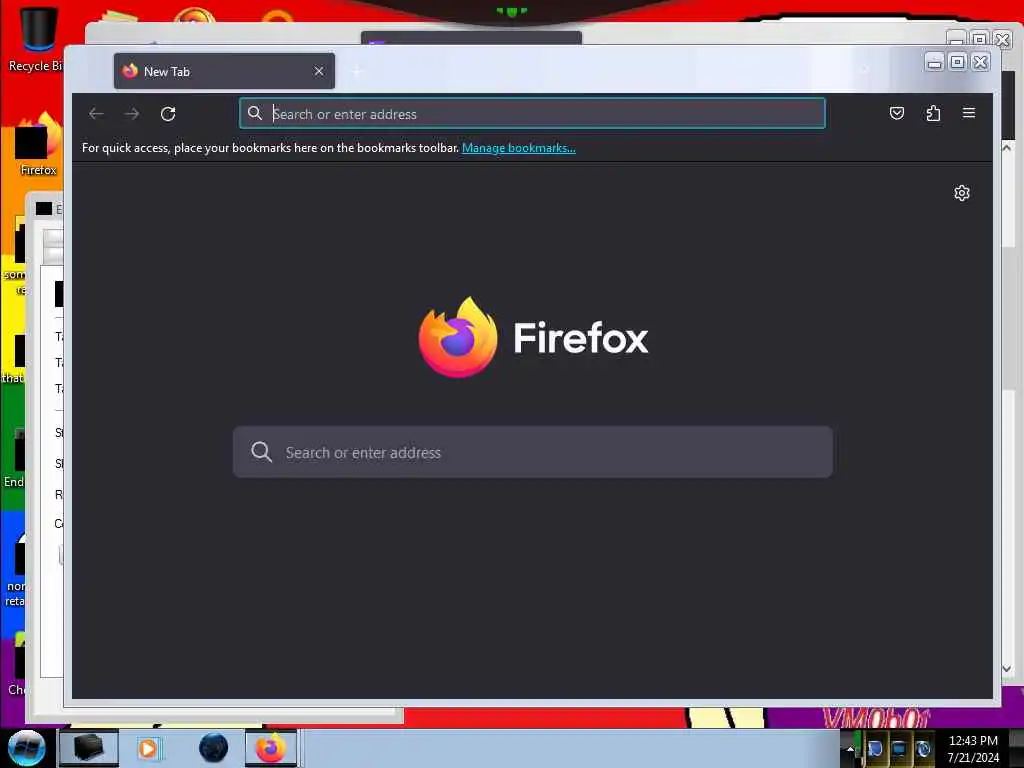Open a new tab with the plus button

point(357,71)
